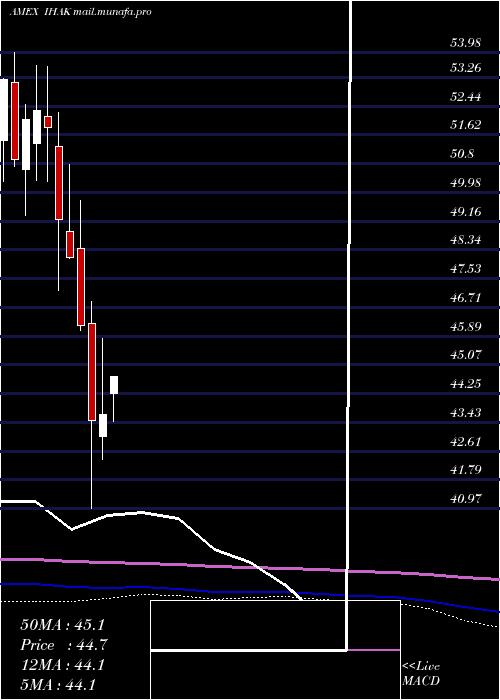Click the 46.71 price axis label
The height and width of the screenshot is (700, 500).
(466, 297)
